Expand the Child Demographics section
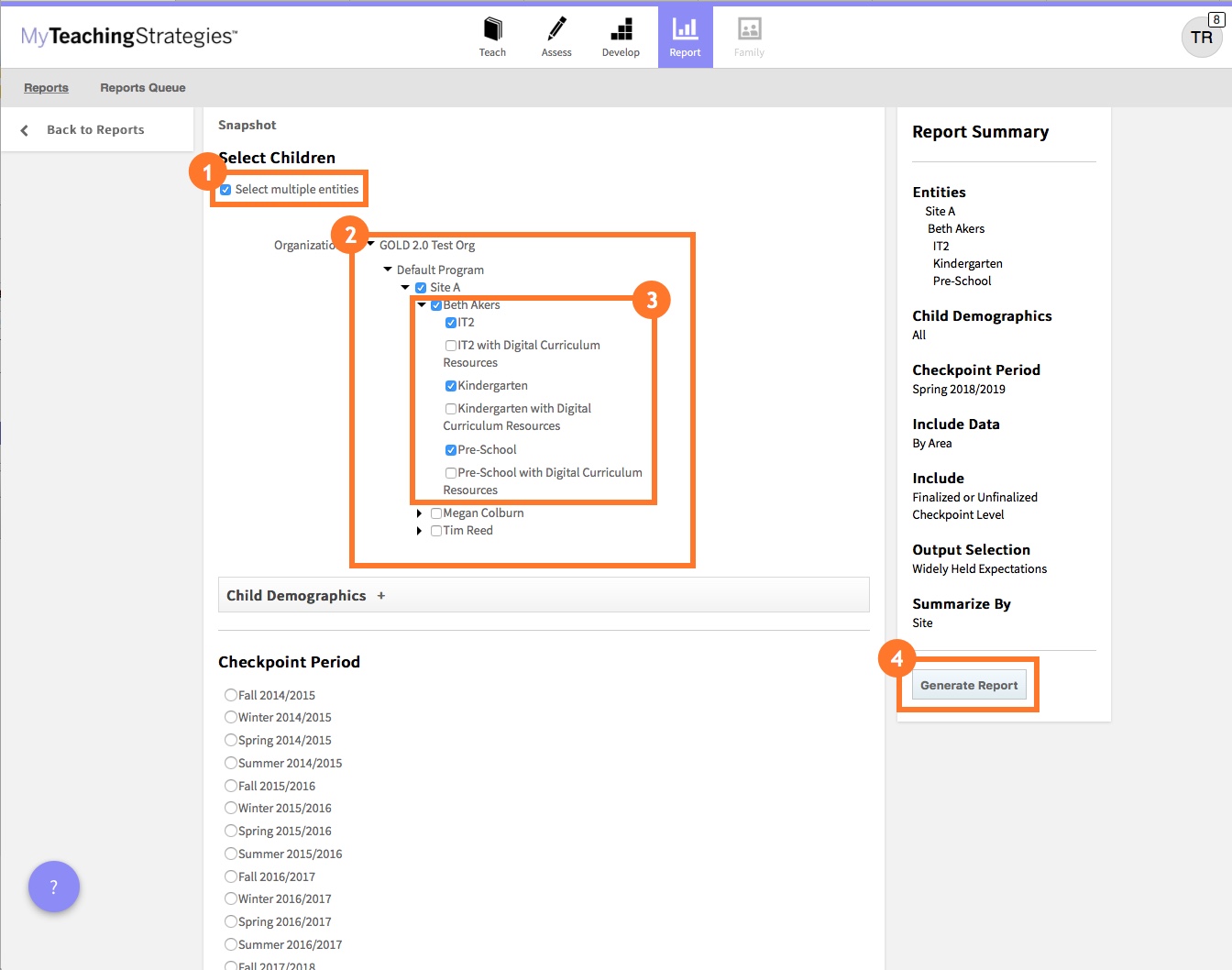Screen dimensions: 1232x970 click(381, 595)
